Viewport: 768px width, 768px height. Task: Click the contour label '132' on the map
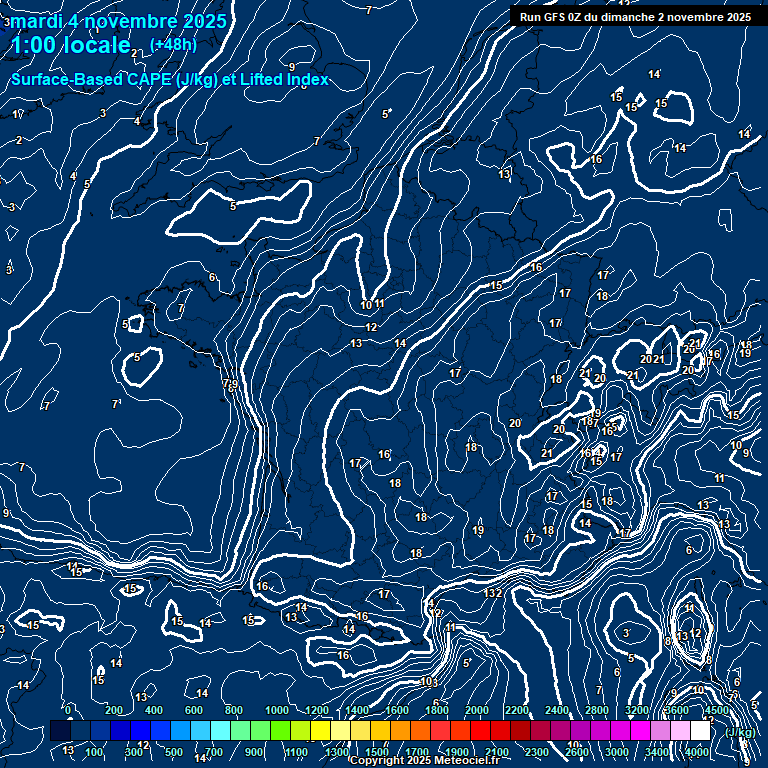click(x=493, y=593)
